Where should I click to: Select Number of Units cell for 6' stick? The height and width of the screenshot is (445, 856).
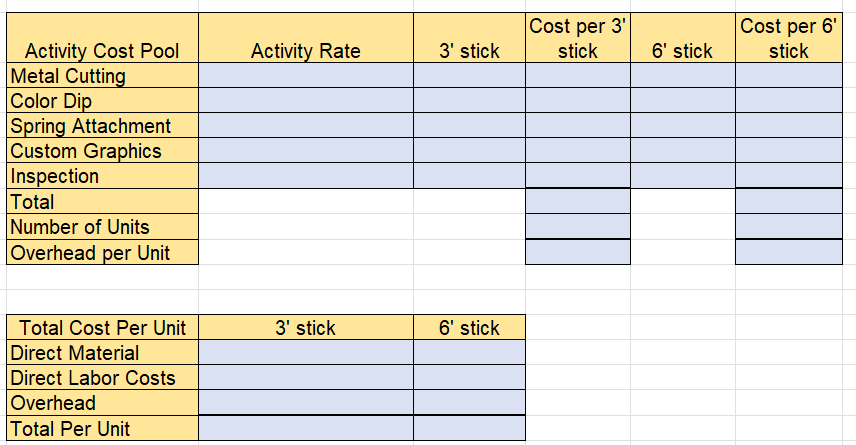pos(789,227)
